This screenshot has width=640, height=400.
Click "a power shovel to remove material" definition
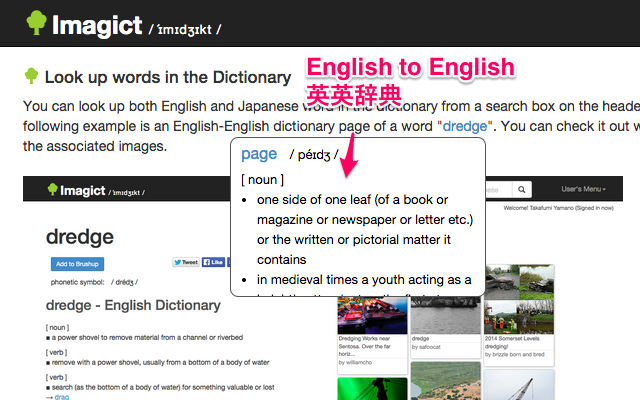click(147, 338)
